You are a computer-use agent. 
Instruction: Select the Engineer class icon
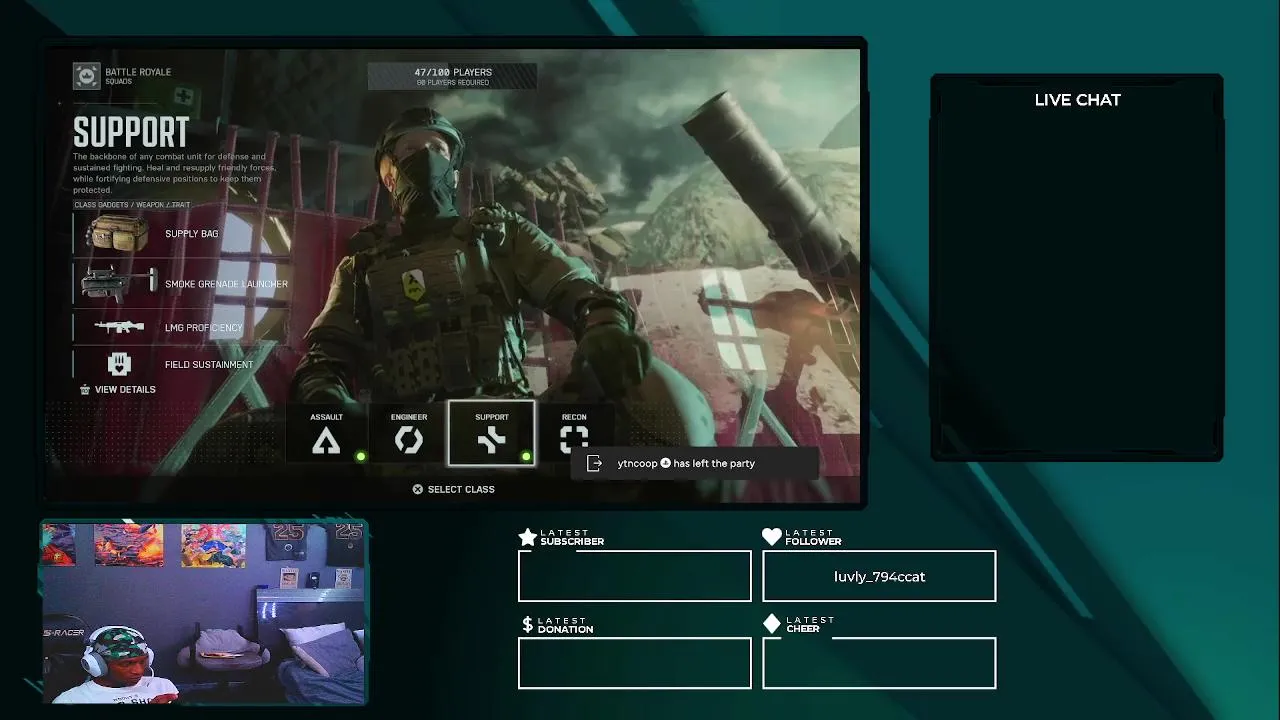tap(409, 441)
